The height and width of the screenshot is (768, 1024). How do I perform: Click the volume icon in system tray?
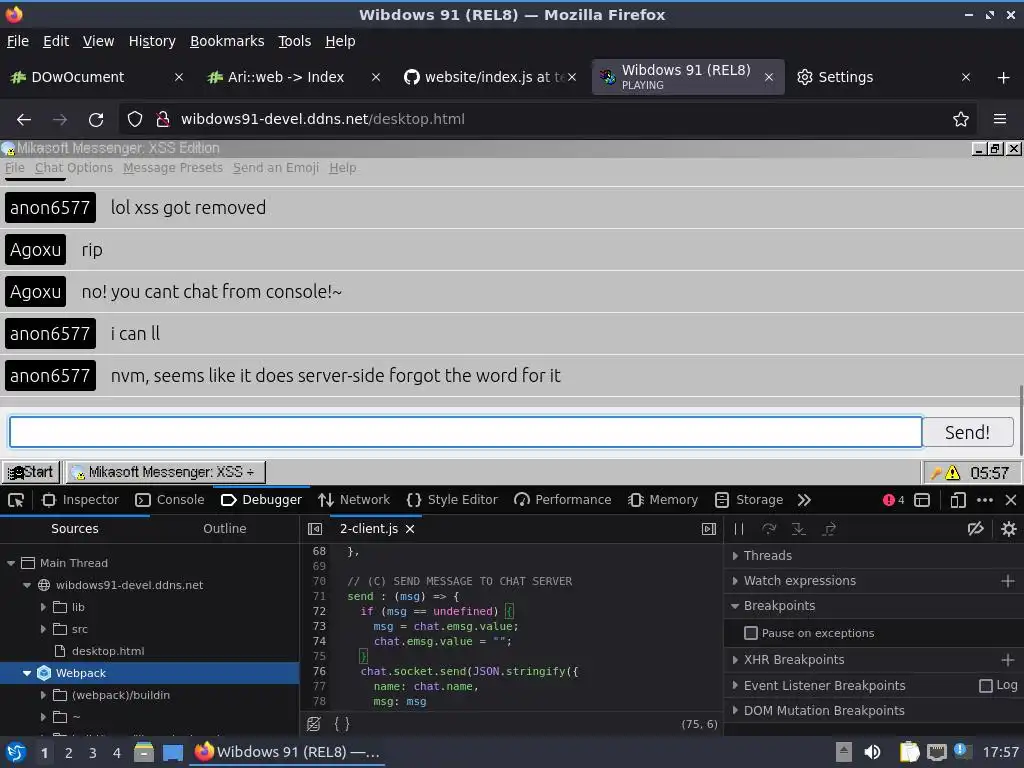[872, 752]
